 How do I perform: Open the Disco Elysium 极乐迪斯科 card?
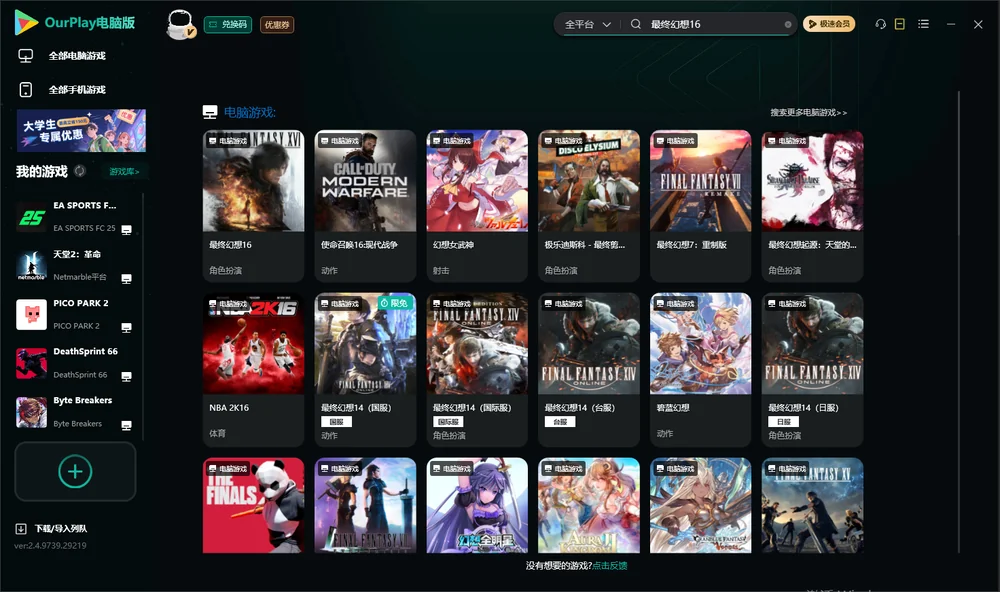coord(589,205)
